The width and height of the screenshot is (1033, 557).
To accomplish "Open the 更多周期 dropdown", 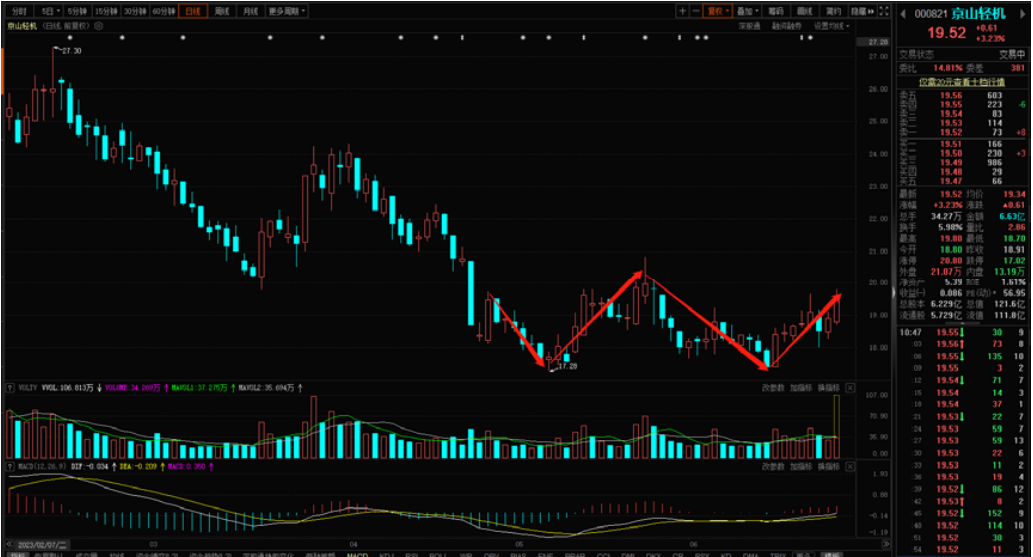I will (x=288, y=11).
